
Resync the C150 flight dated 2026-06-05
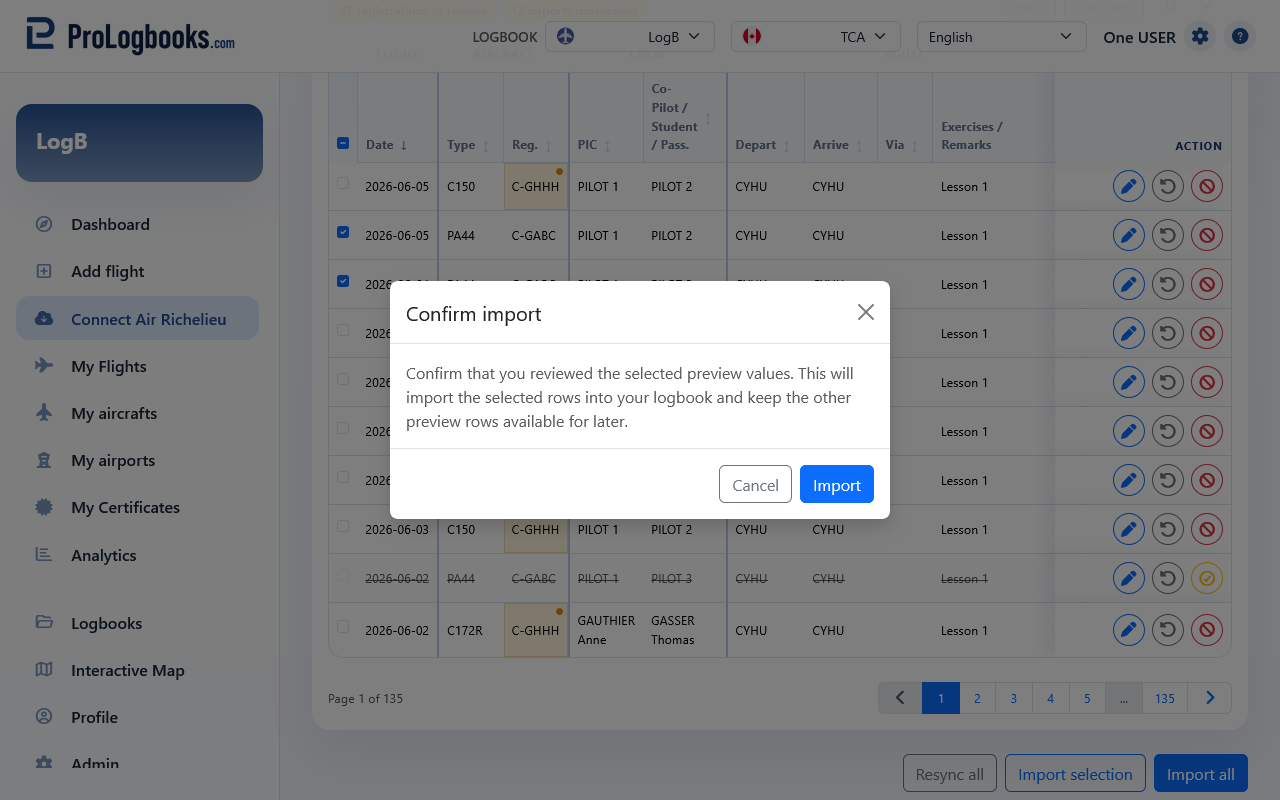click(1168, 186)
